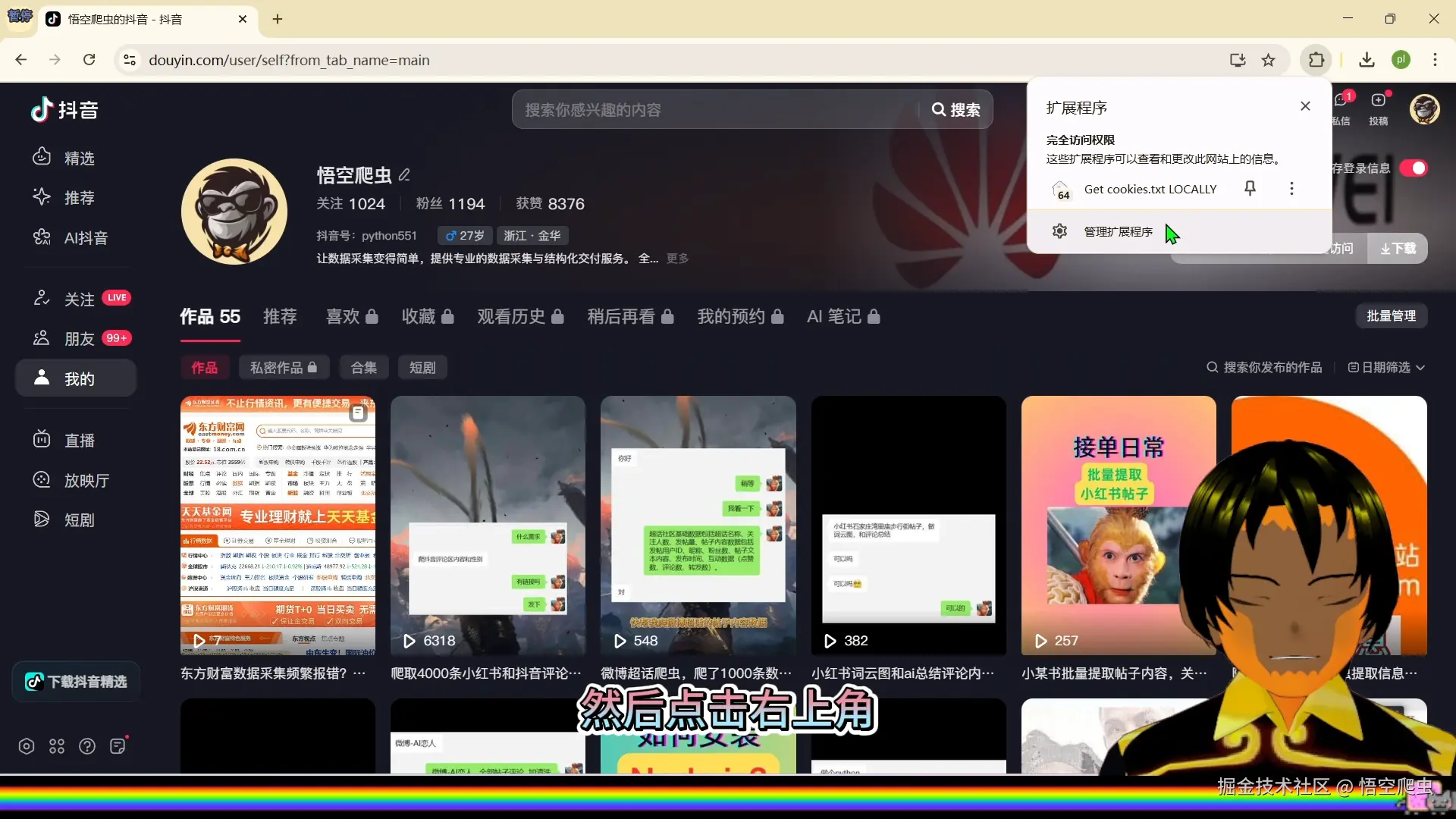Open the video thumbnail with 6318 plays
Viewport: 1456px width, 819px height.
pos(488,525)
